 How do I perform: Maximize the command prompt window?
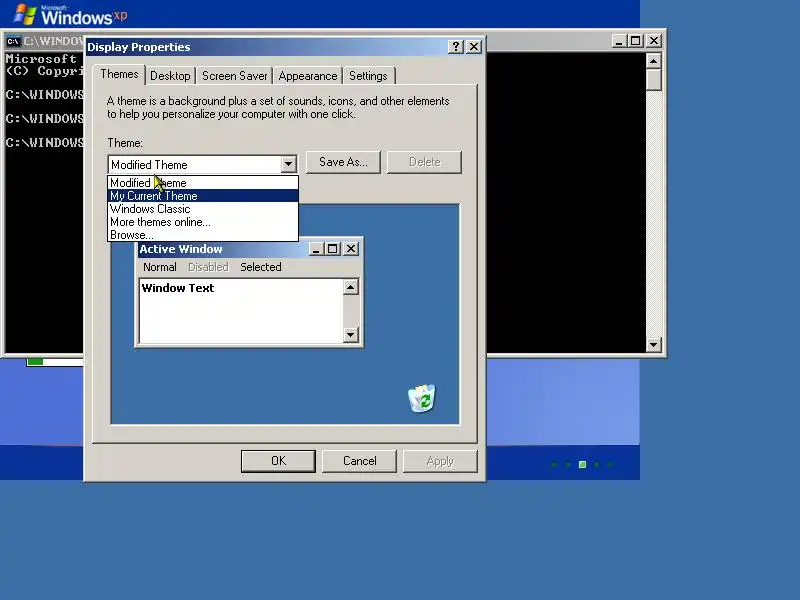coord(636,41)
